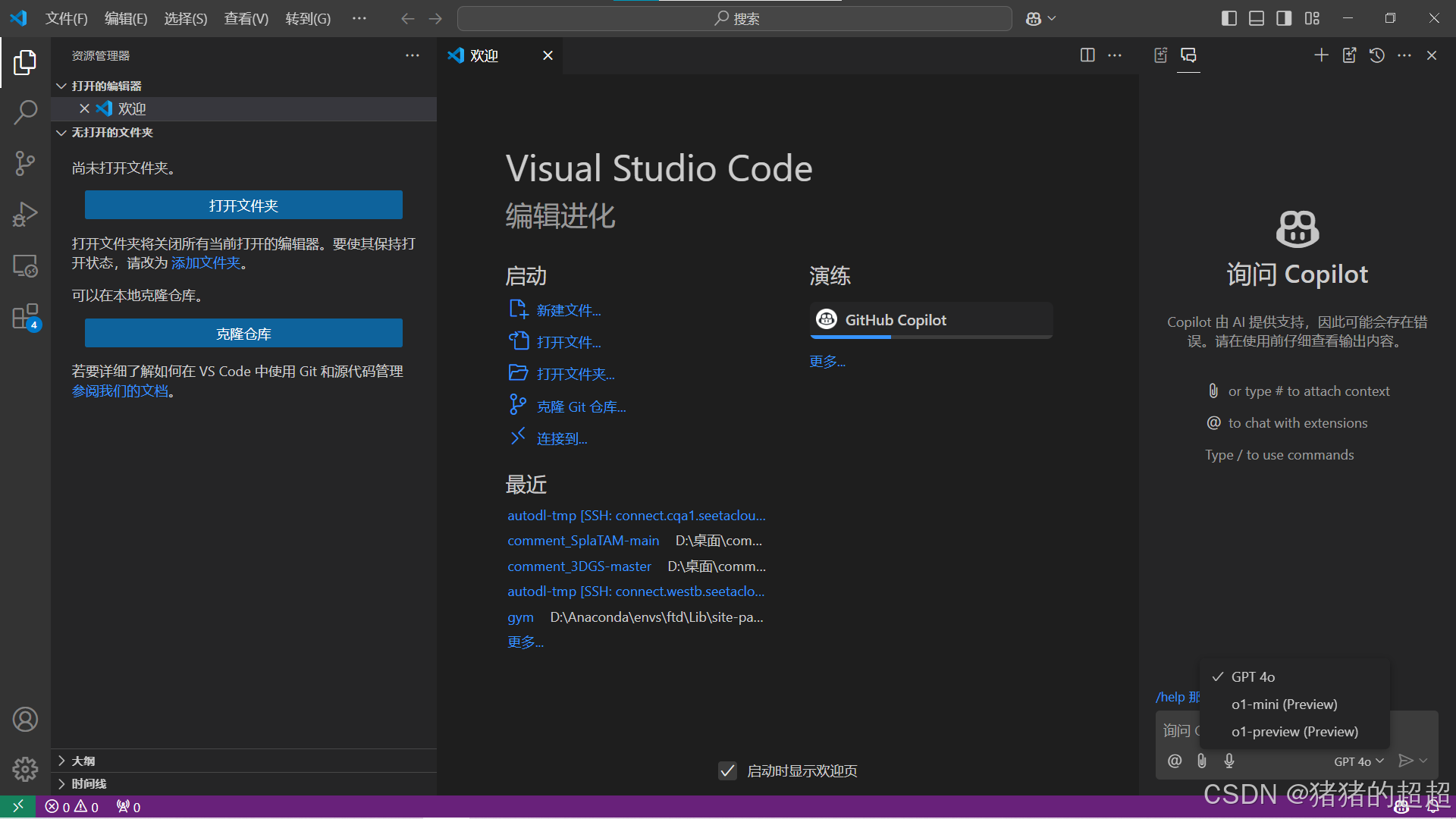Show Copilot chat history

tap(1377, 55)
